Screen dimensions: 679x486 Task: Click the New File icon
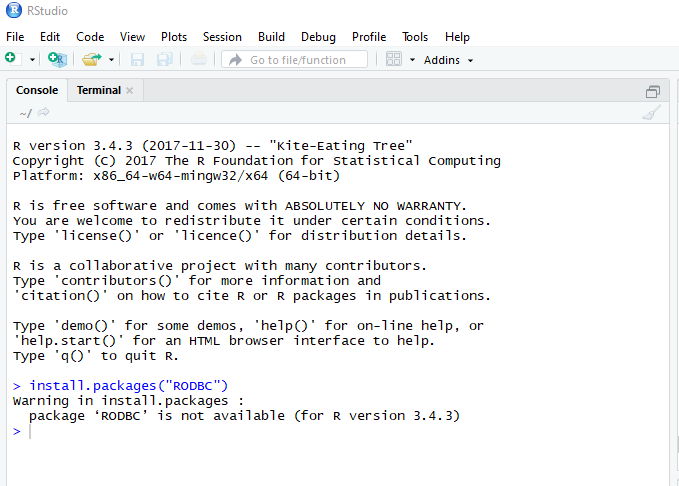click(x=13, y=59)
